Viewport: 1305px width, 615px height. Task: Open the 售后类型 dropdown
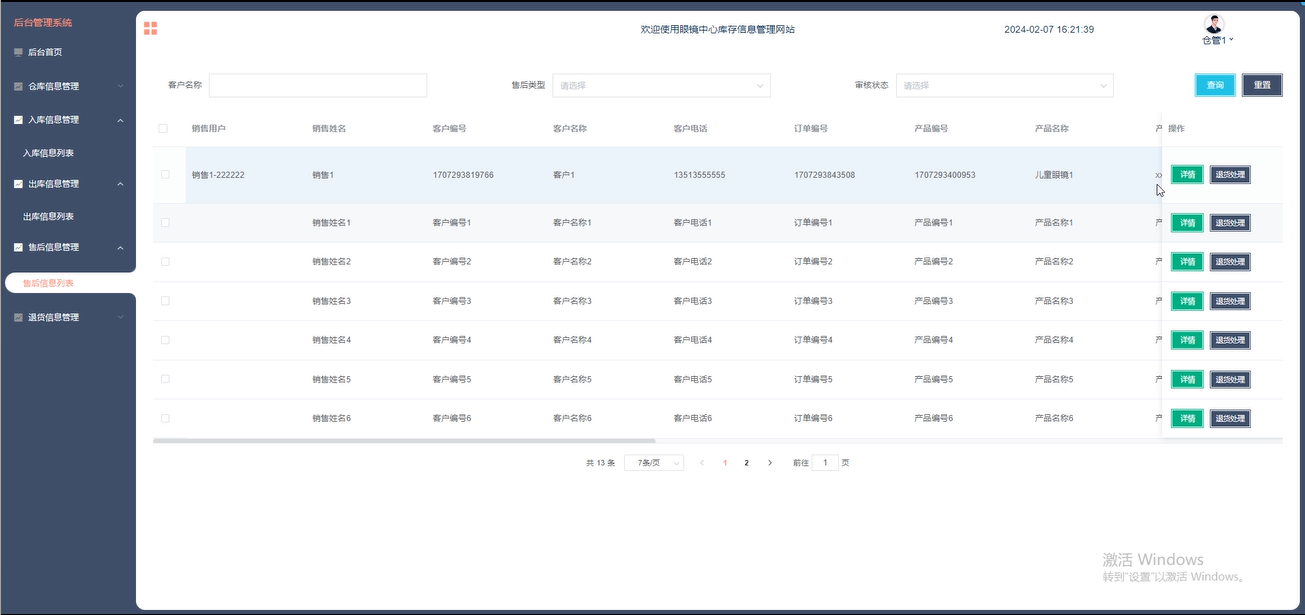[661, 85]
